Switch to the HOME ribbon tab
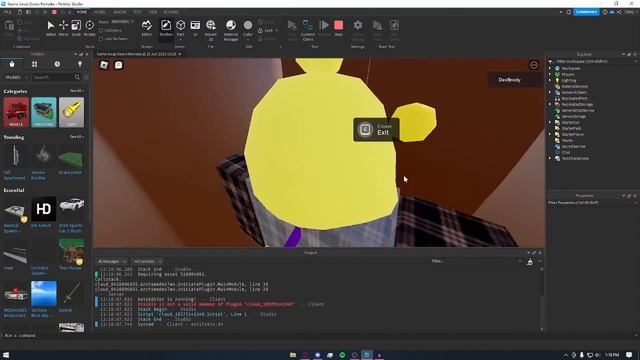This screenshot has width=640, height=360. (82, 12)
